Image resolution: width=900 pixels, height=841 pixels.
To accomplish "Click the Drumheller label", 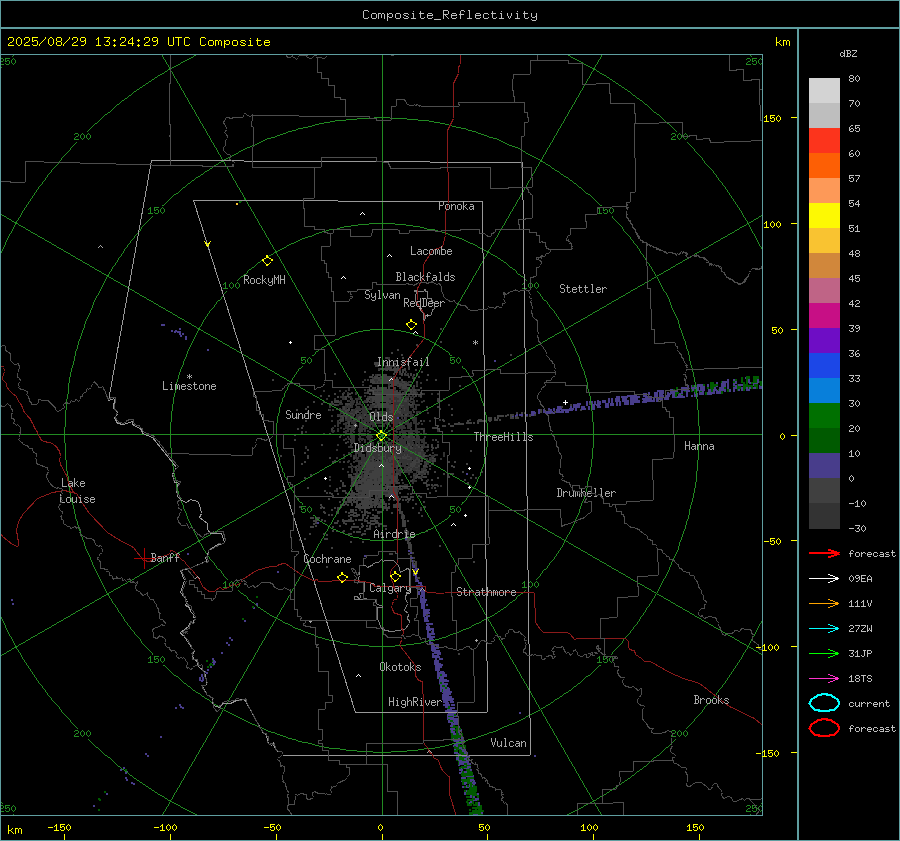I will (586, 493).
